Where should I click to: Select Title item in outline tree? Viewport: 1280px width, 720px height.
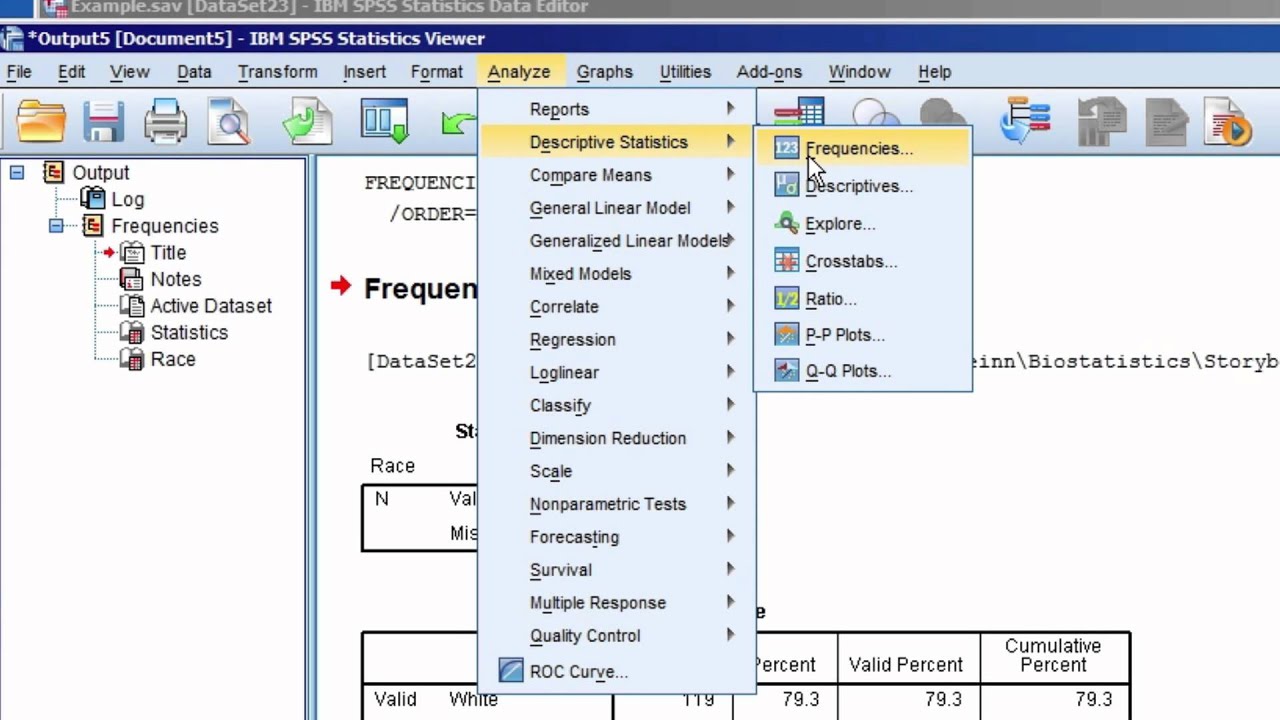click(x=168, y=253)
